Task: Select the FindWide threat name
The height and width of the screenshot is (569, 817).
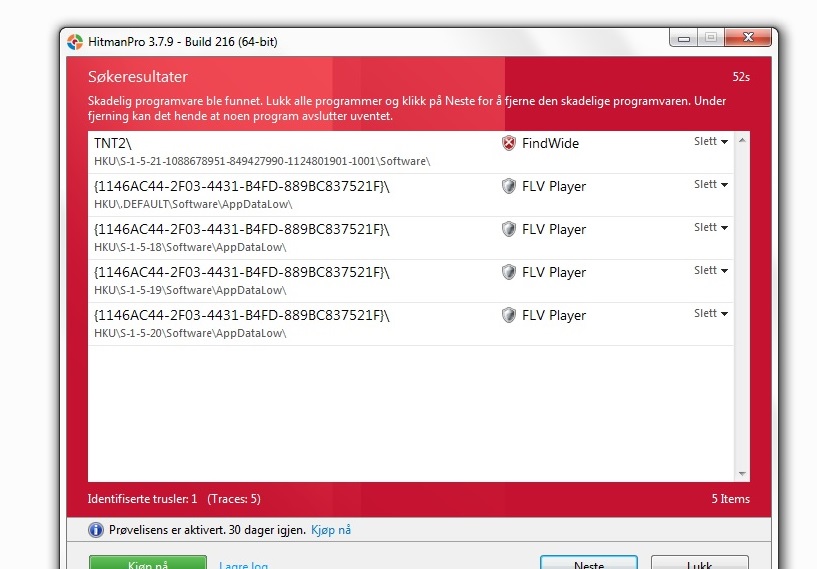Action: click(550, 143)
